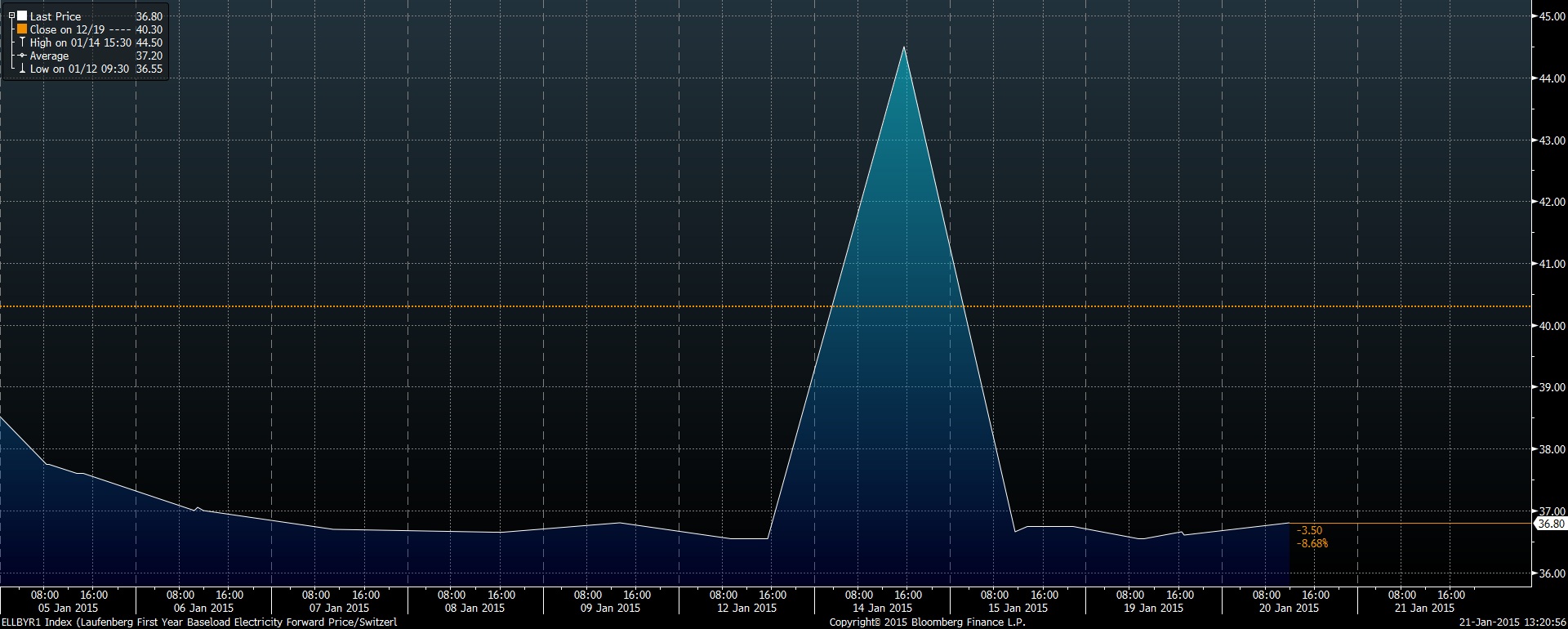Click the 40.00 y-axis label
This screenshot has height=629, width=1568.
pos(1552,326)
